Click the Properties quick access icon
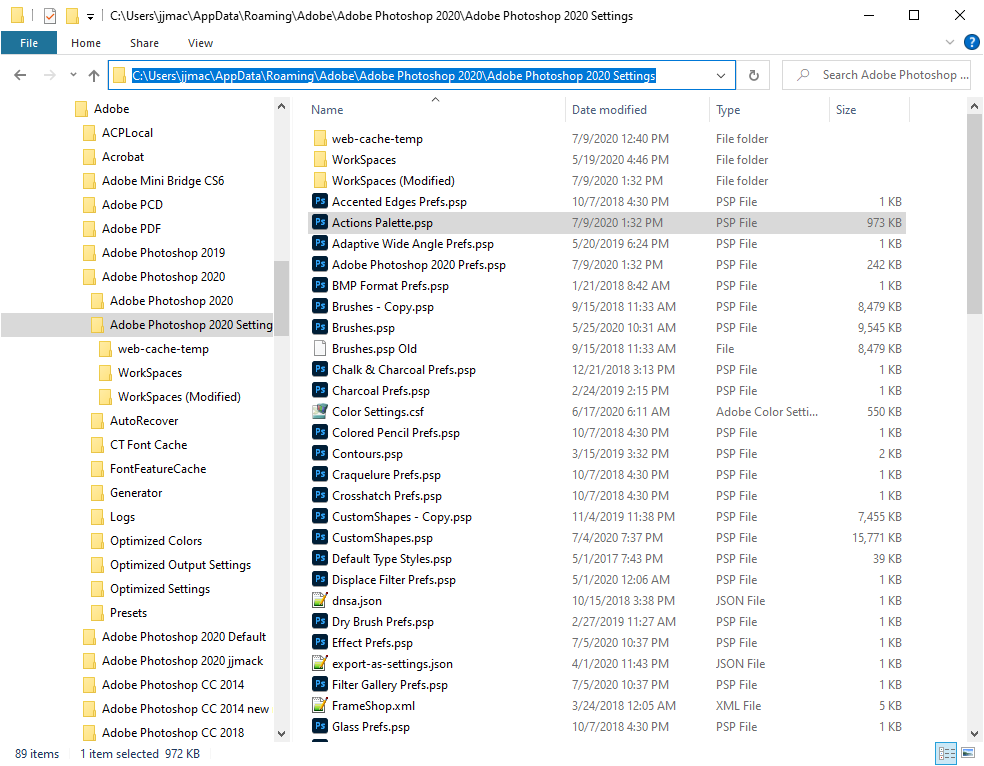This screenshot has height=766, width=984. 50,16
